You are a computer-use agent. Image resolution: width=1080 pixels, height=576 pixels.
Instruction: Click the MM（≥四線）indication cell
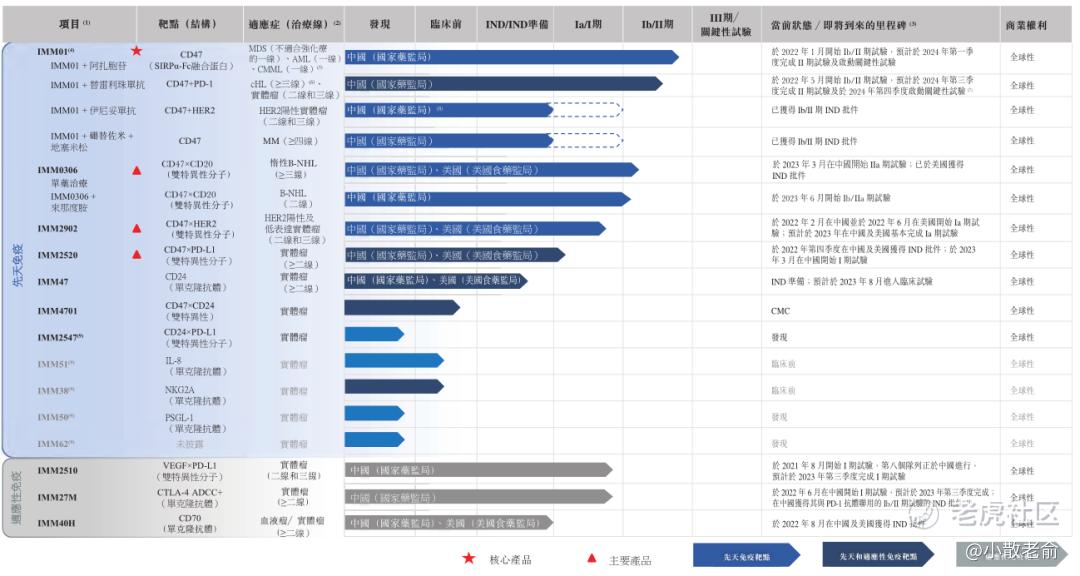coord(290,141)
